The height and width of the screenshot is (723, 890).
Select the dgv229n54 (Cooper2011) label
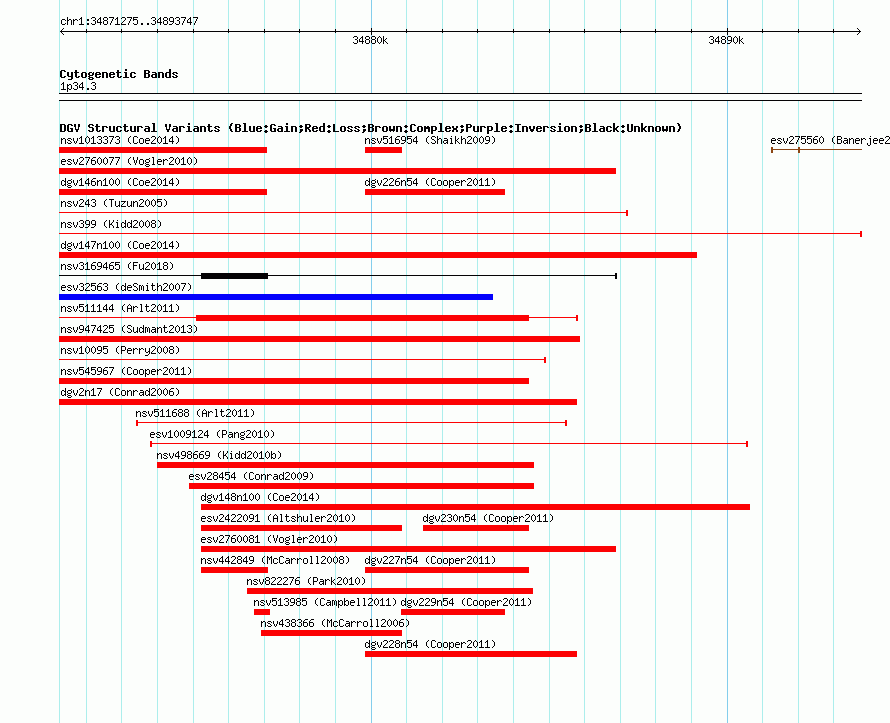click(466, 602)
